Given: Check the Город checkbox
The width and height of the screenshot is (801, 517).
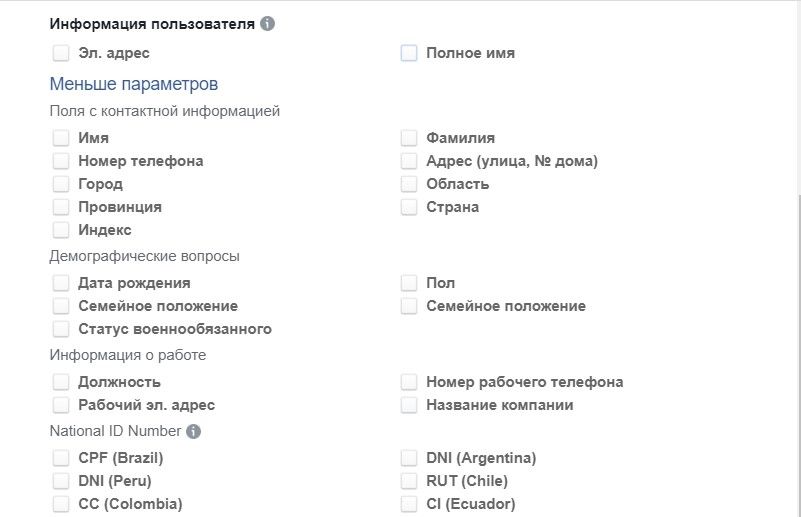Looking at the screenshot, I should click(x=61, y=183).
